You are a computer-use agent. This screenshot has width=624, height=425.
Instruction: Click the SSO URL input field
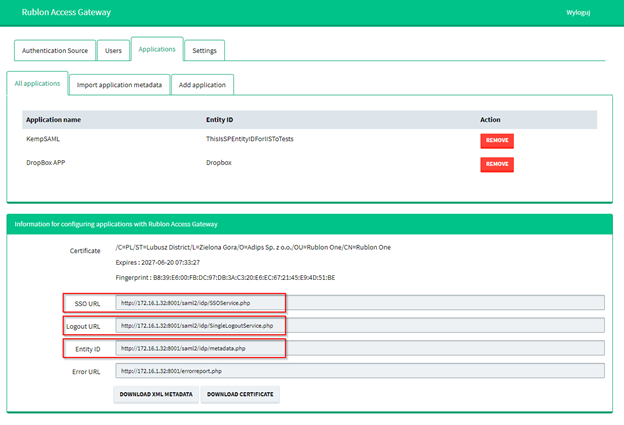[x=360, y=302]
